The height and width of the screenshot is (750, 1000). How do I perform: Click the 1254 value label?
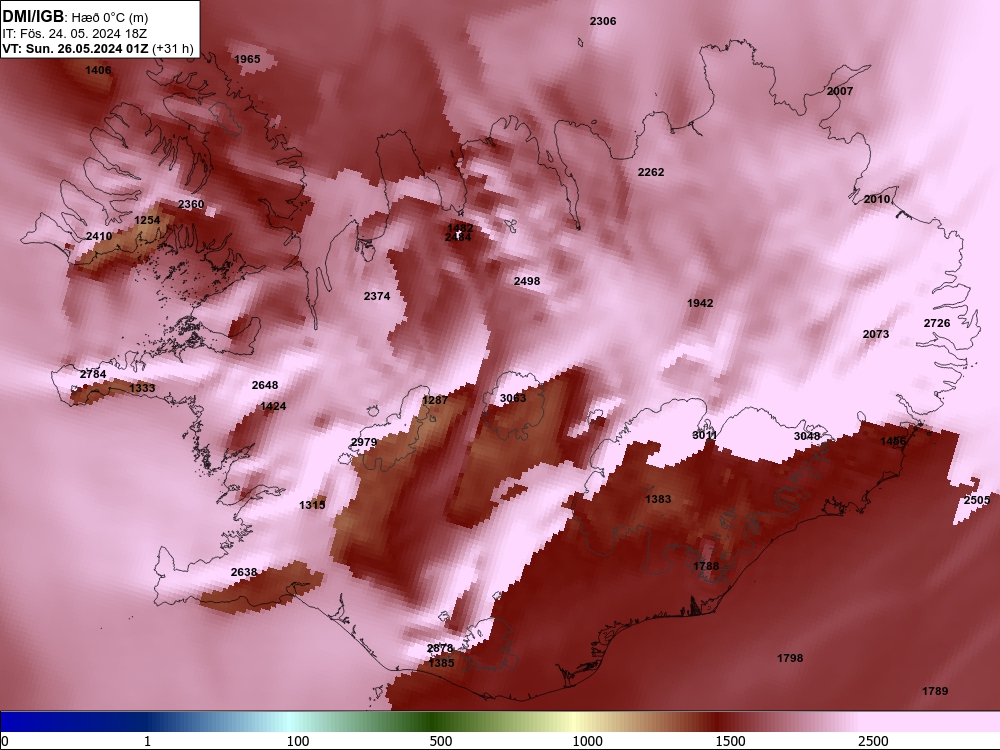[x=147, y=220]
